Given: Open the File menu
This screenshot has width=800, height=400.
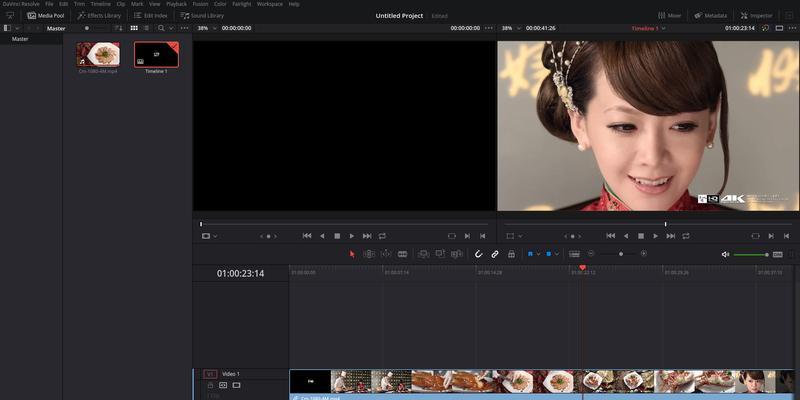Looking at the screenshot, I should (49, 4).
